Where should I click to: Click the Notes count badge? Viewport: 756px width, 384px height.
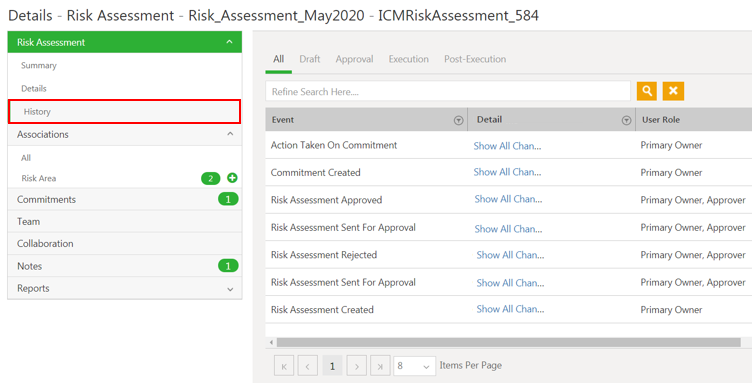228,266
